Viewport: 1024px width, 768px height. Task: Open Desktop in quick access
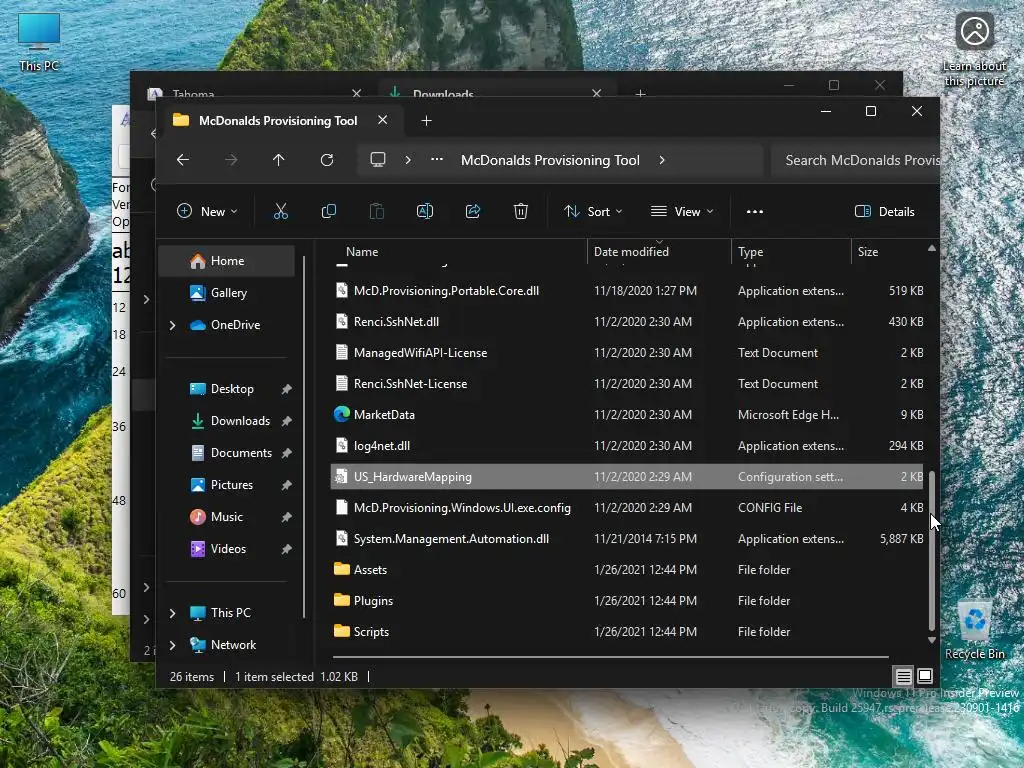pos(232,389)
